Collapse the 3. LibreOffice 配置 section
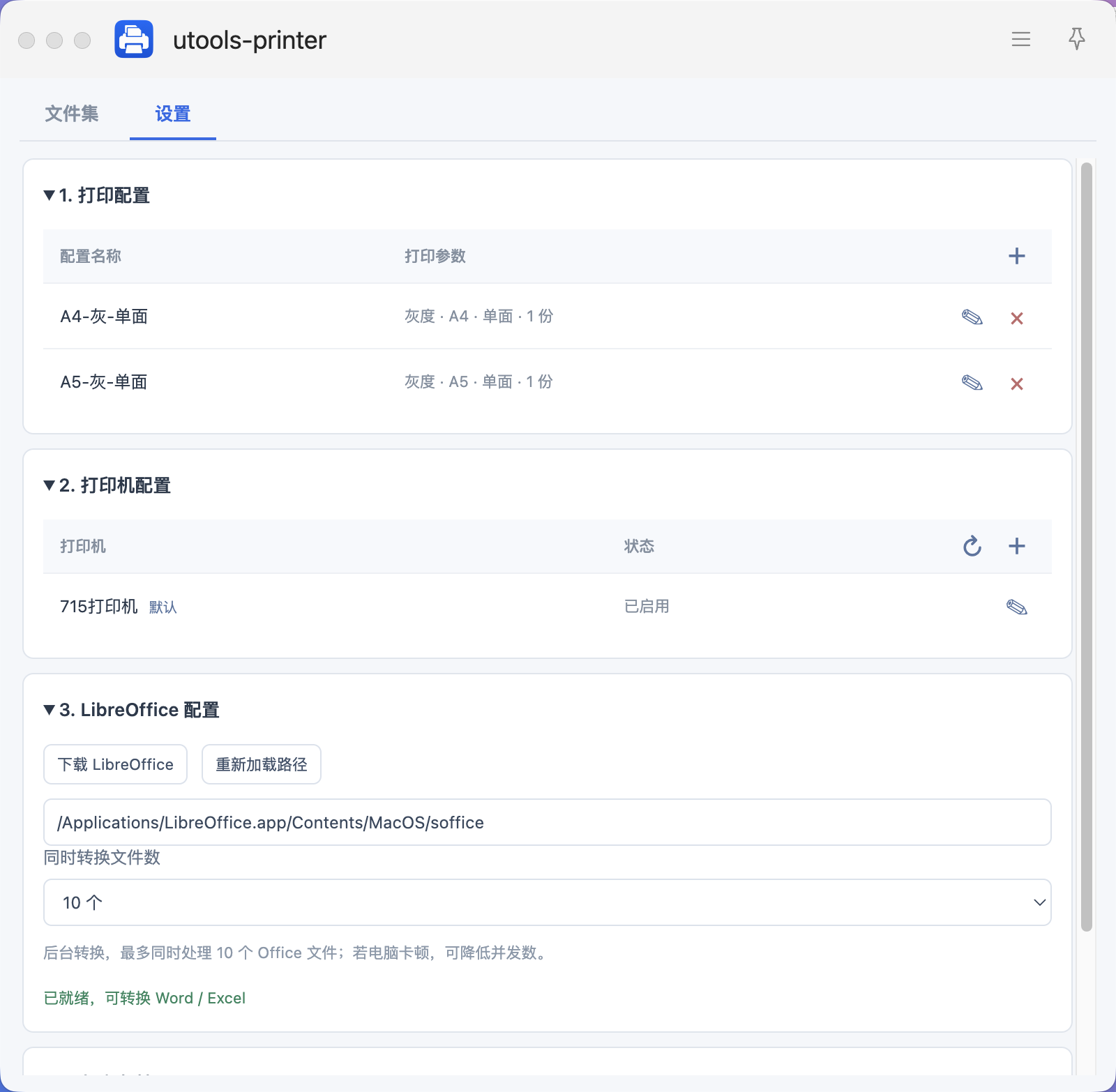 coord(132,710)
